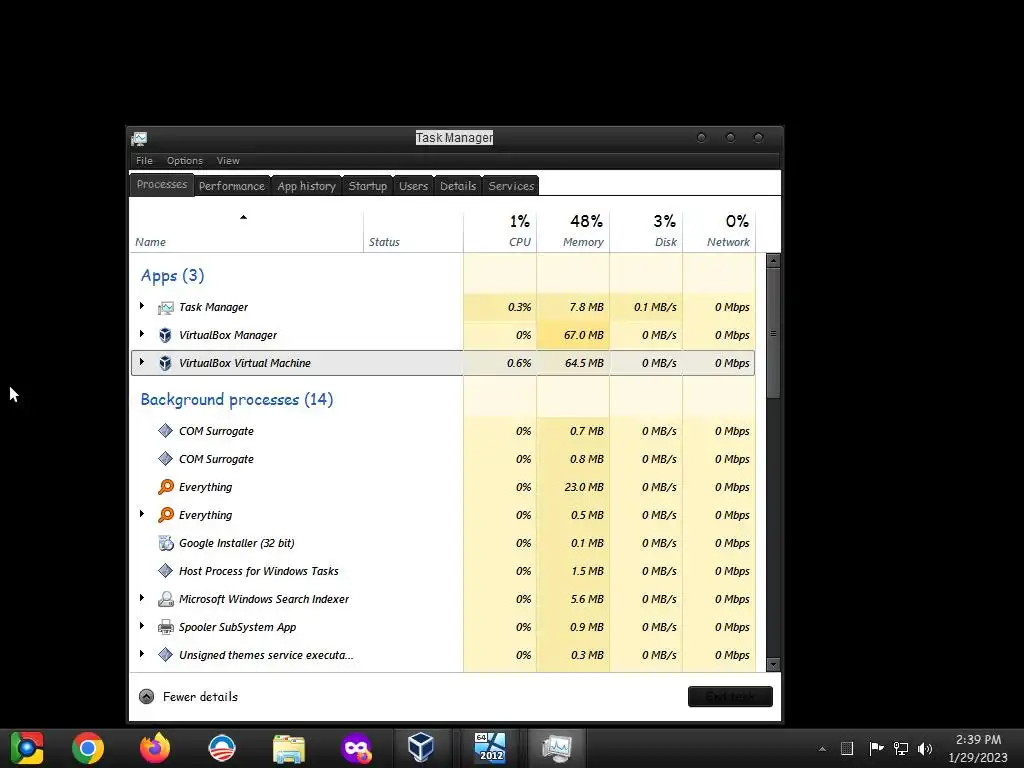Expand Spooler SubSystem App row
Image resolution: width=1024 pixels, height=768 pixels.
click(x=142, y=626)
